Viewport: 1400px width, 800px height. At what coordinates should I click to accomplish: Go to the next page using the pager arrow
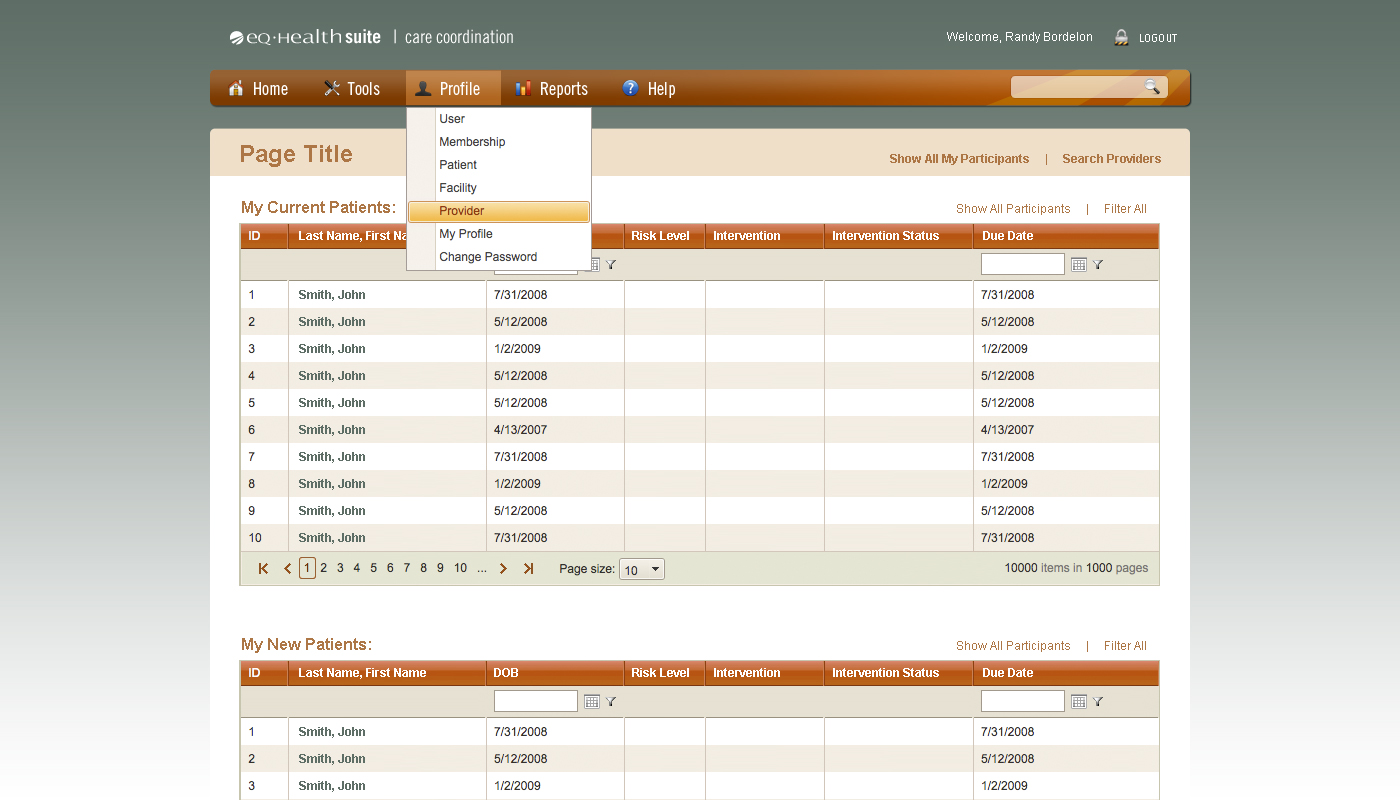point(503,568)
